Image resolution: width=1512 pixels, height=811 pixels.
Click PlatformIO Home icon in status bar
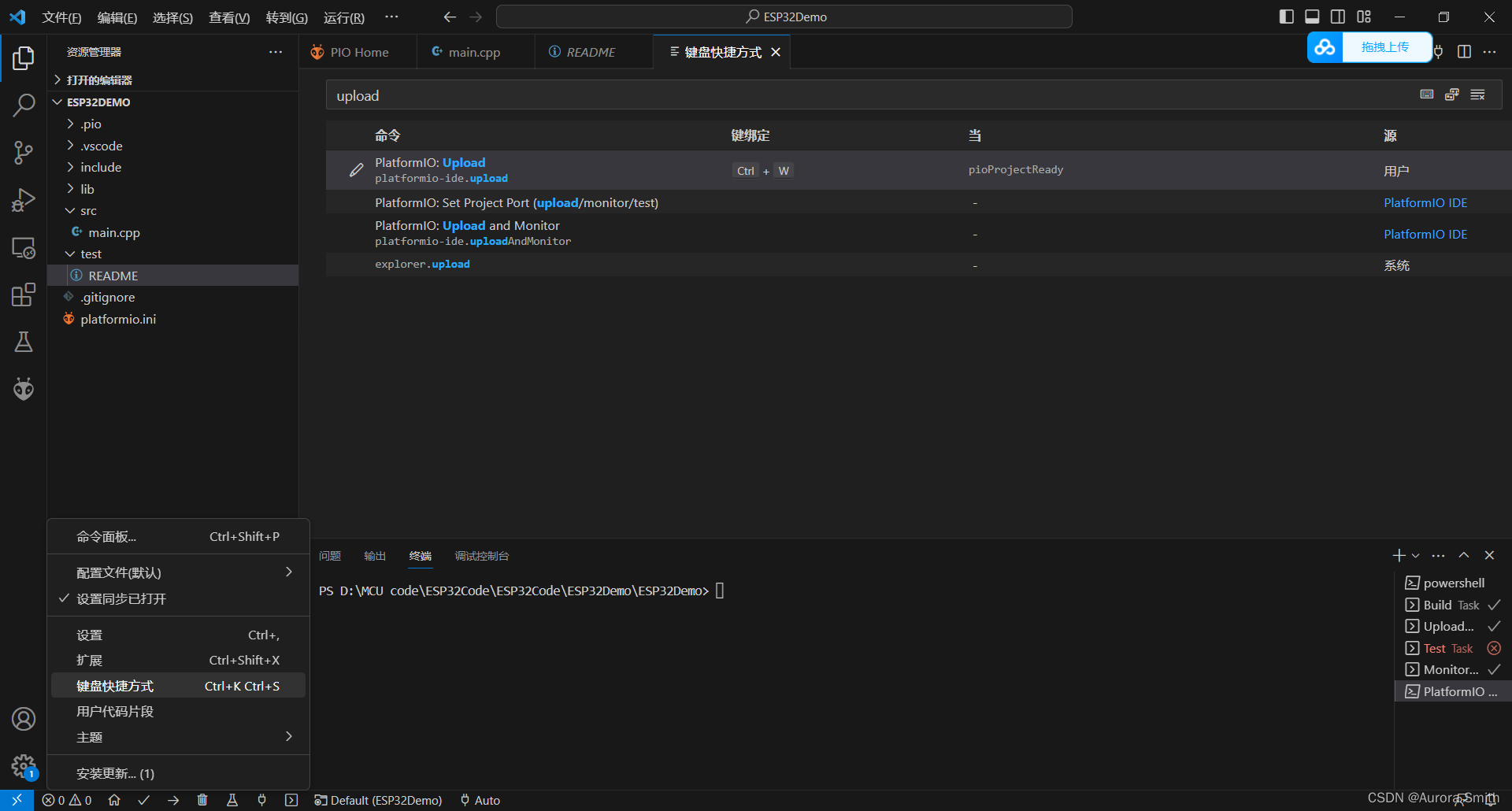(114, 800)
